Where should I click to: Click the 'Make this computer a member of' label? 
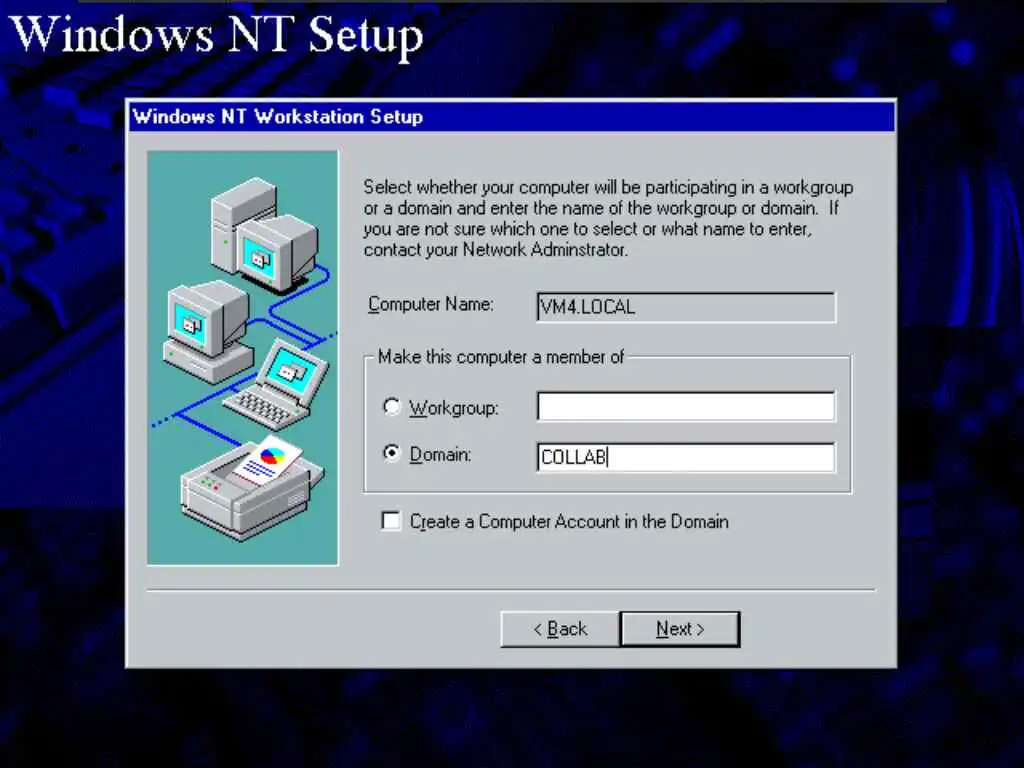tap(501, 357)
